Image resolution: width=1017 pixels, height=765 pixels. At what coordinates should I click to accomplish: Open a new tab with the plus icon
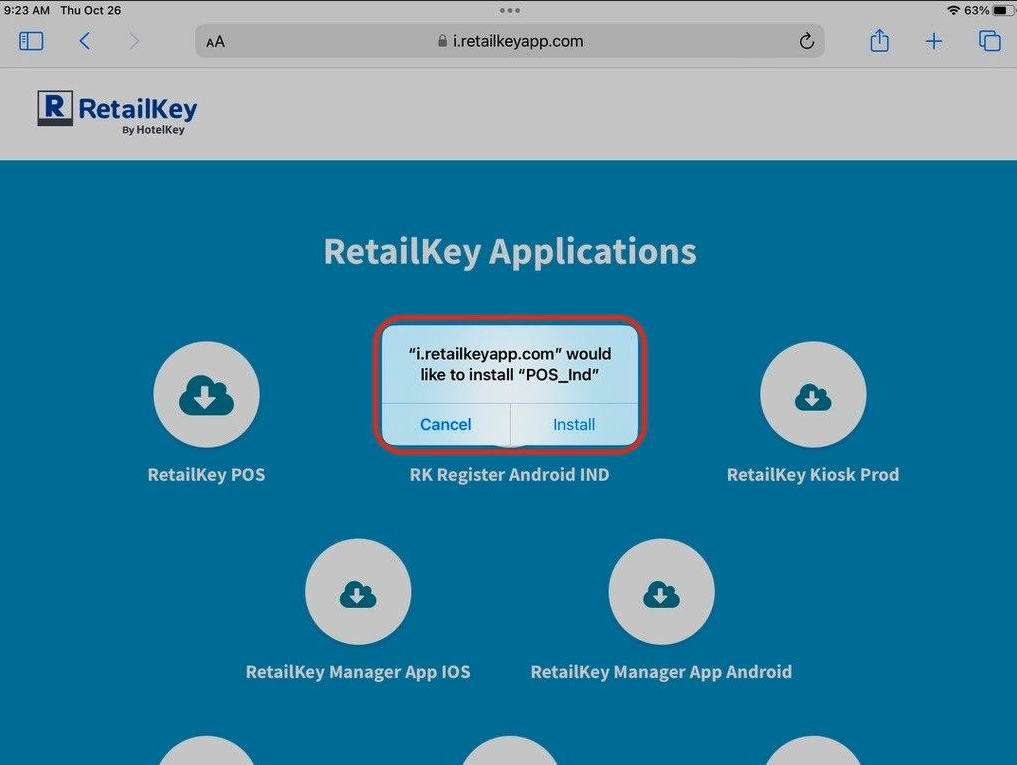[934, 41]
